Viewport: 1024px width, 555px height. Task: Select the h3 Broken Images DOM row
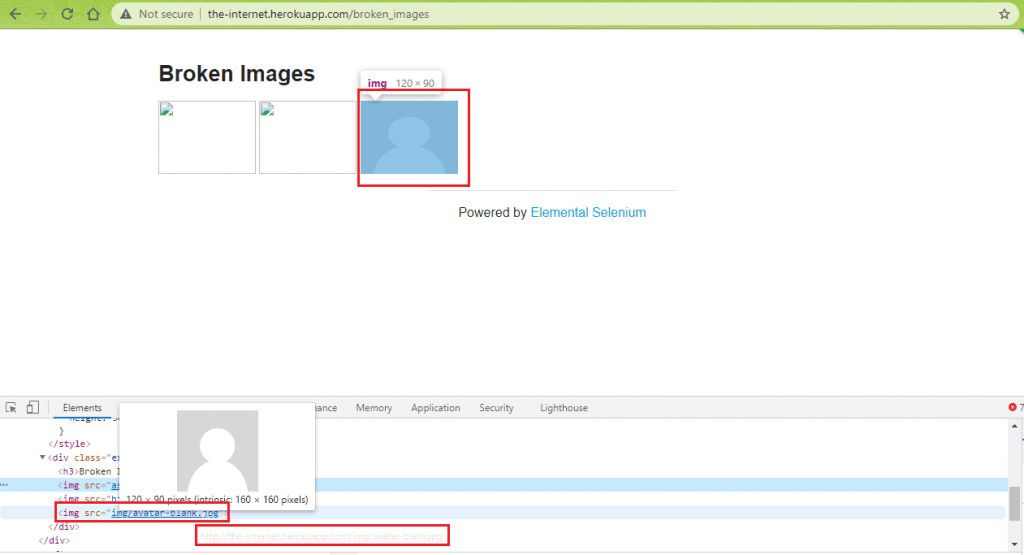coord(89,471)
